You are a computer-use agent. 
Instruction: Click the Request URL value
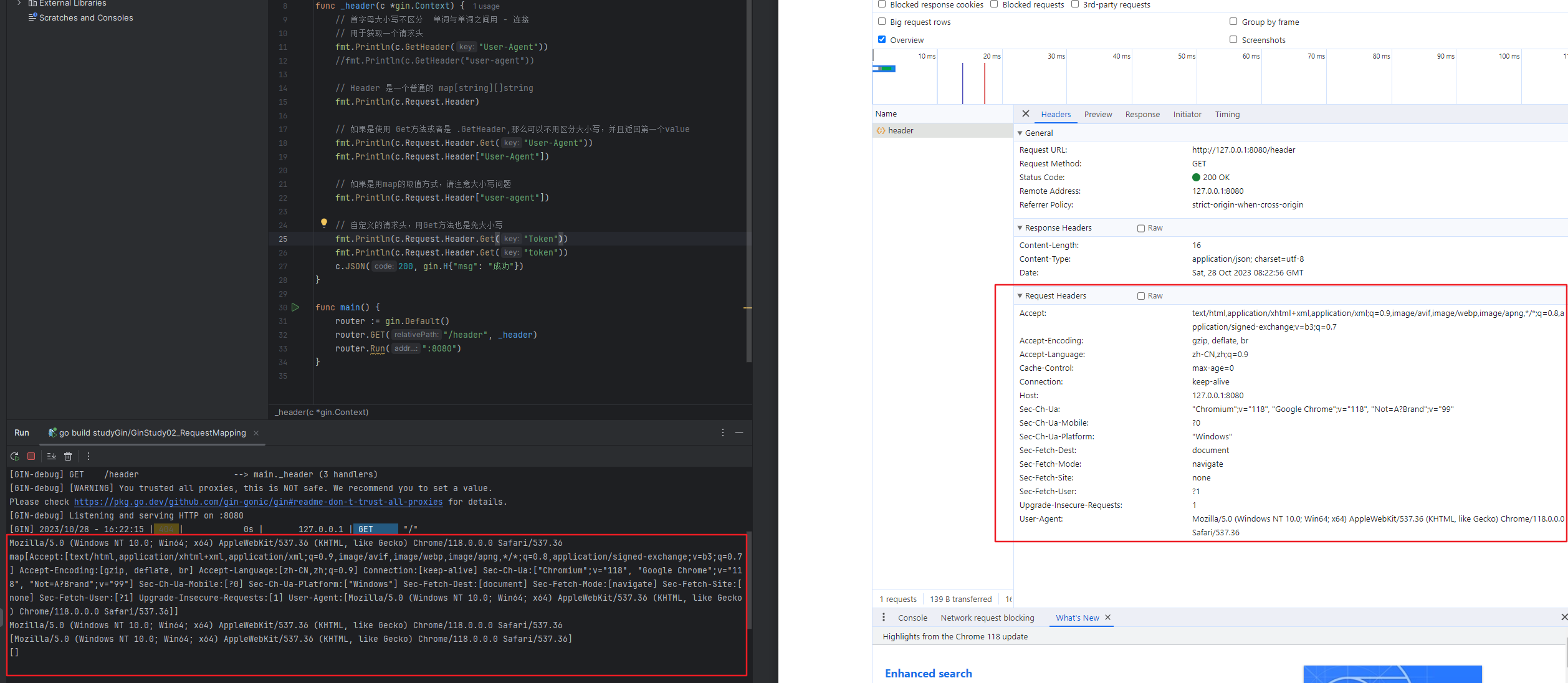click(x=1243, y=150)
